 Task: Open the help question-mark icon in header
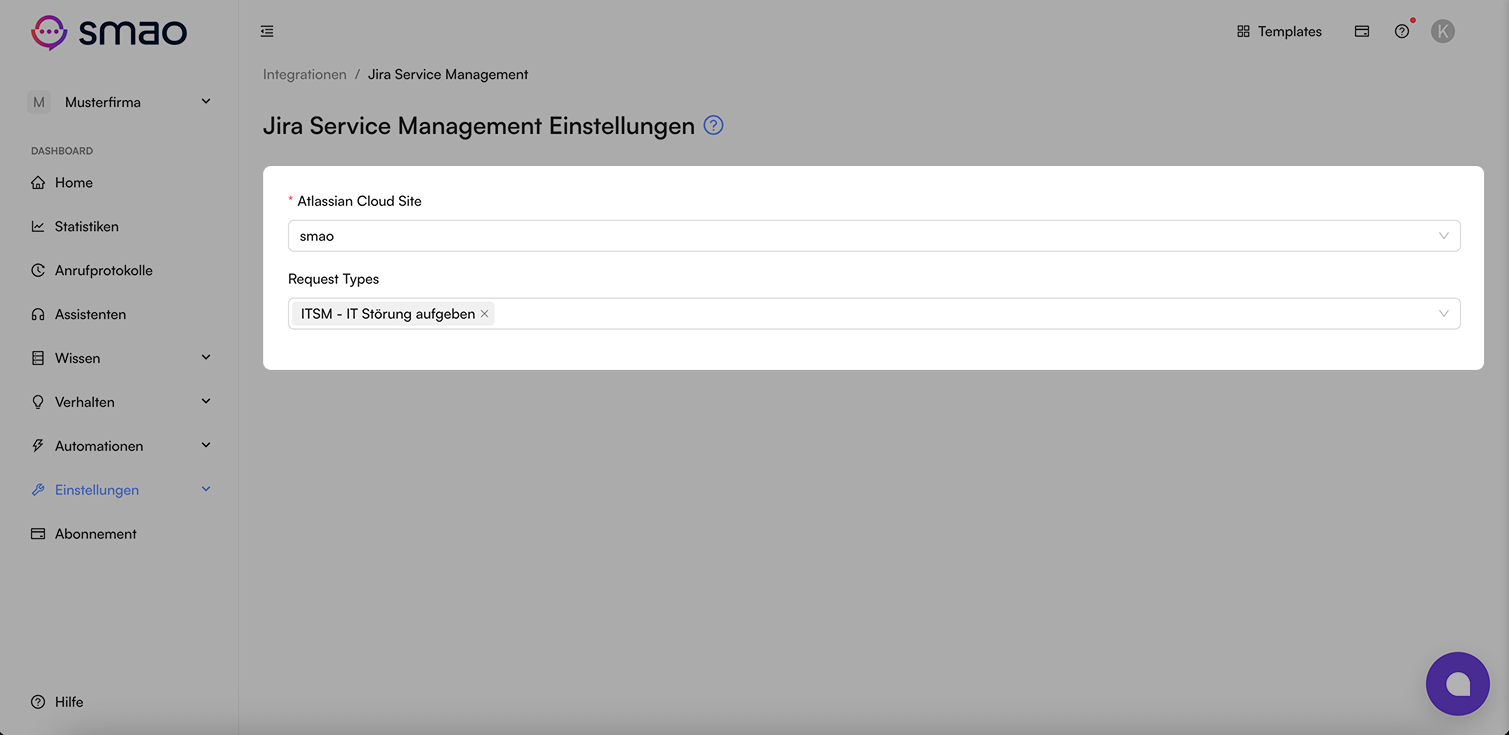1402,32
